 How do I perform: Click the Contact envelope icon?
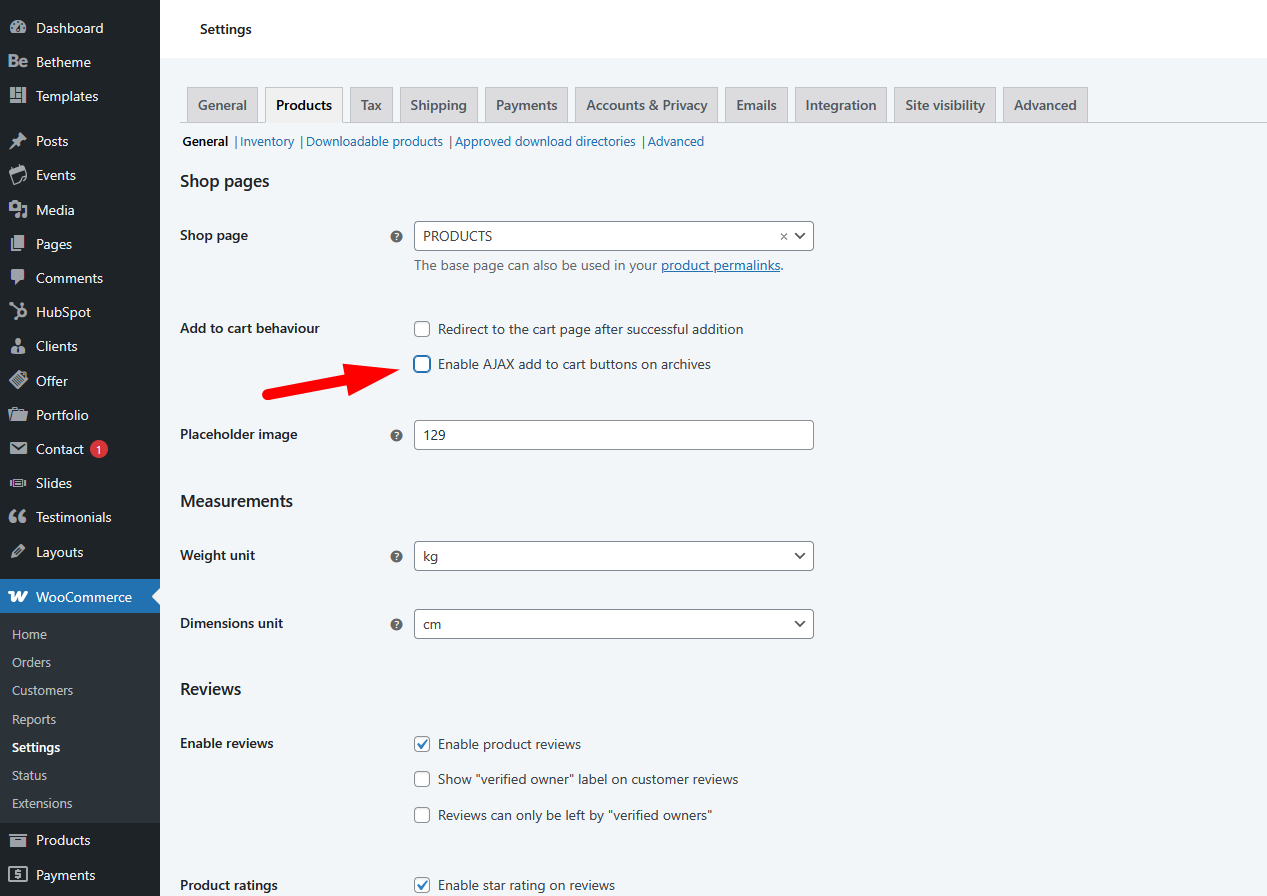pyautogui.click(x=18, y=449)
